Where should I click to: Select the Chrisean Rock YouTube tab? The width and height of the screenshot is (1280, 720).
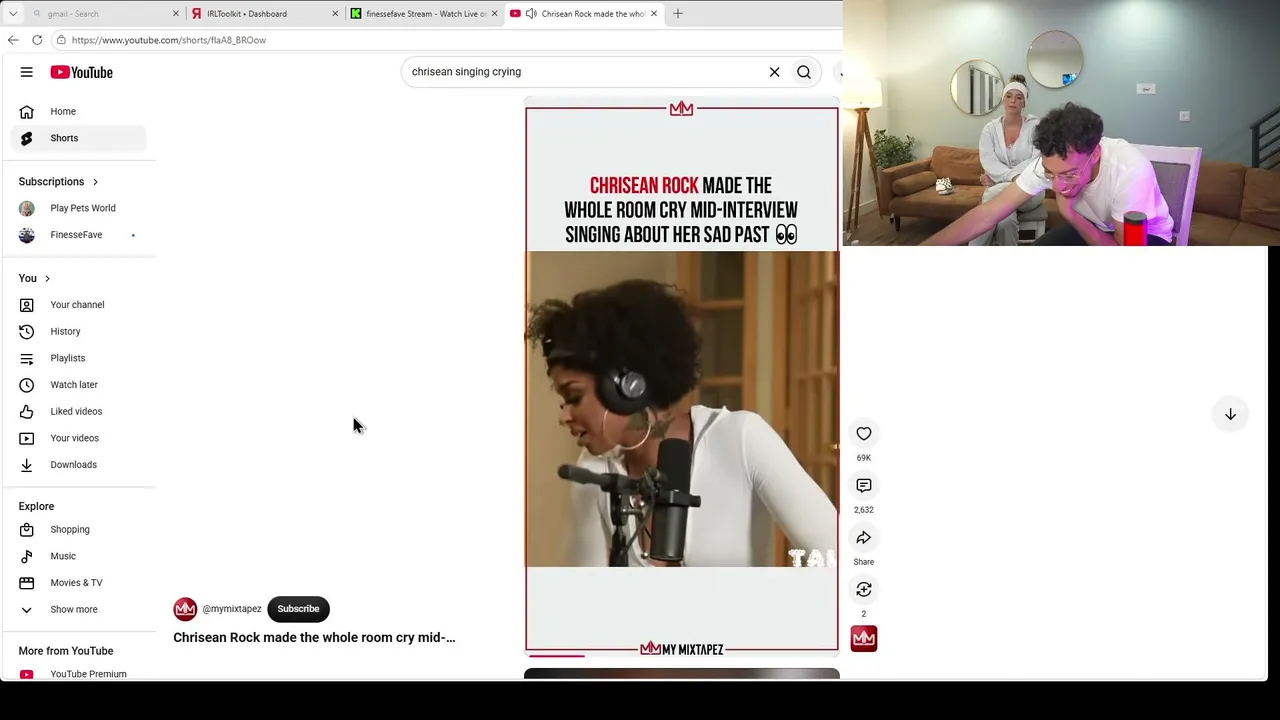[x=584, y=13]
